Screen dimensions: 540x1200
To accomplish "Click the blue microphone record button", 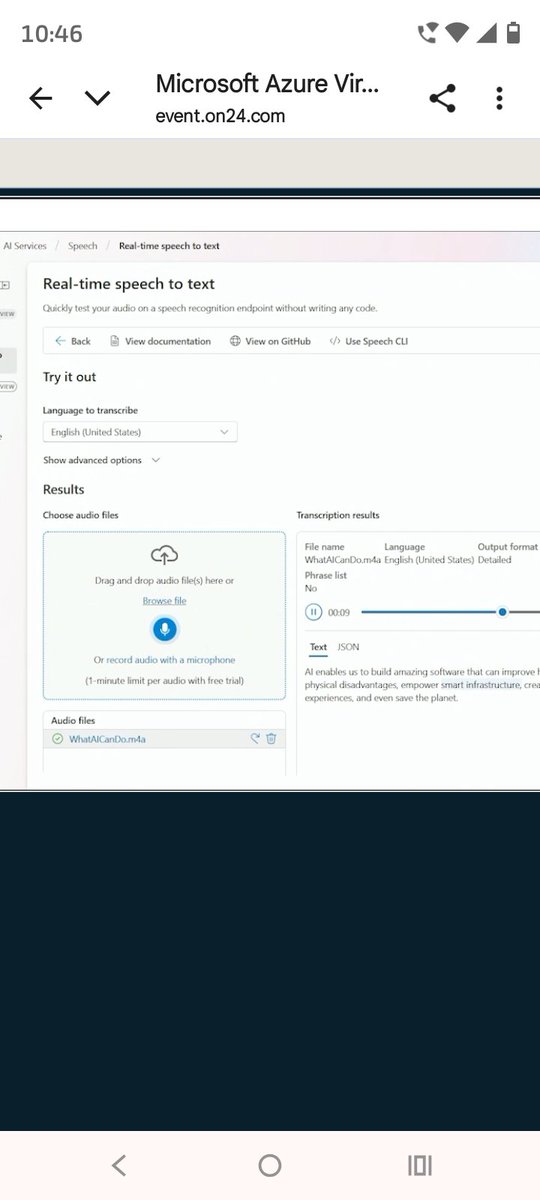I will click(164, 629).
